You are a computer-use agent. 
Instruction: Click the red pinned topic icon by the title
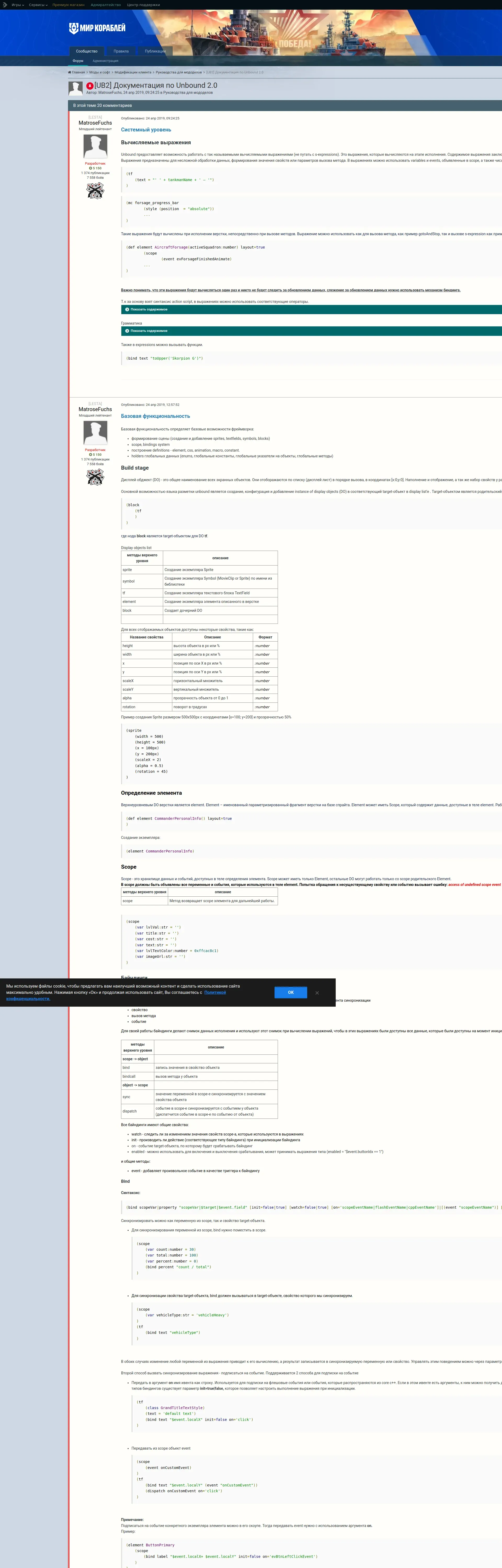point(90,86)
